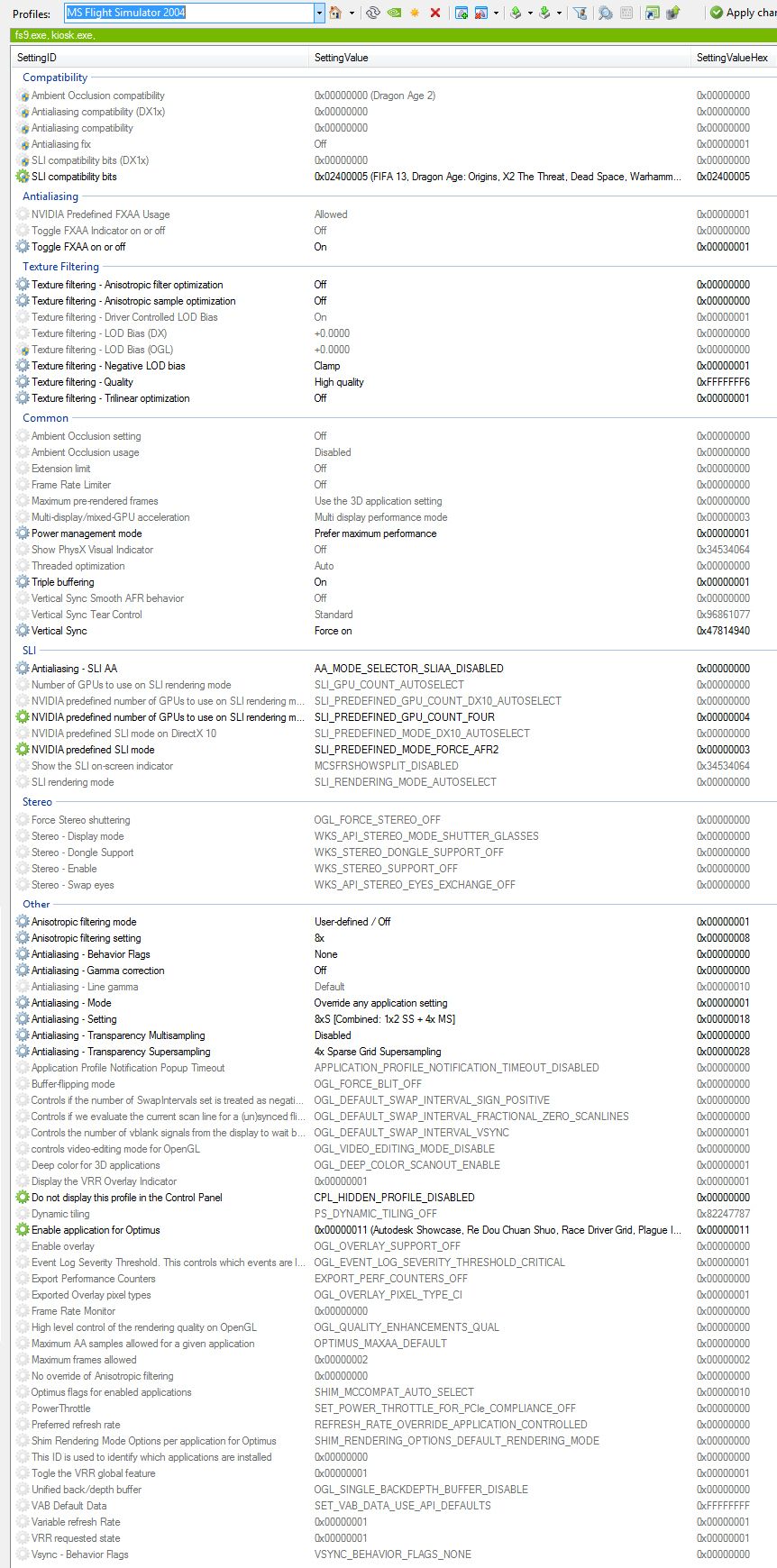Delete the profile with the red X icon

click(435, 13)
